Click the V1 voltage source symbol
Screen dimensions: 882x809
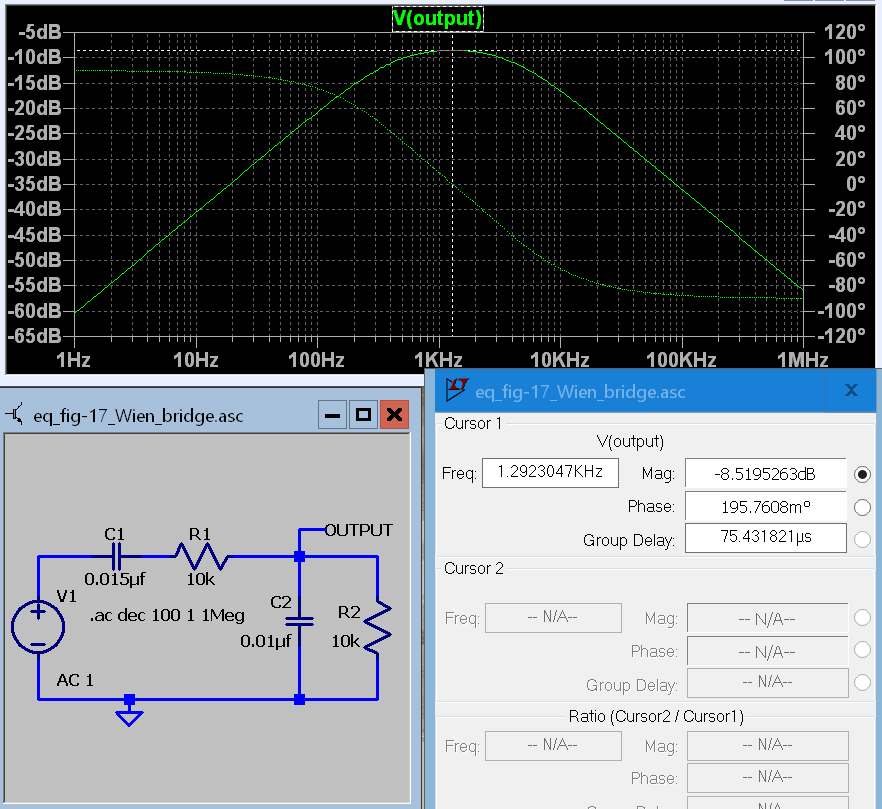pos(37,627)
